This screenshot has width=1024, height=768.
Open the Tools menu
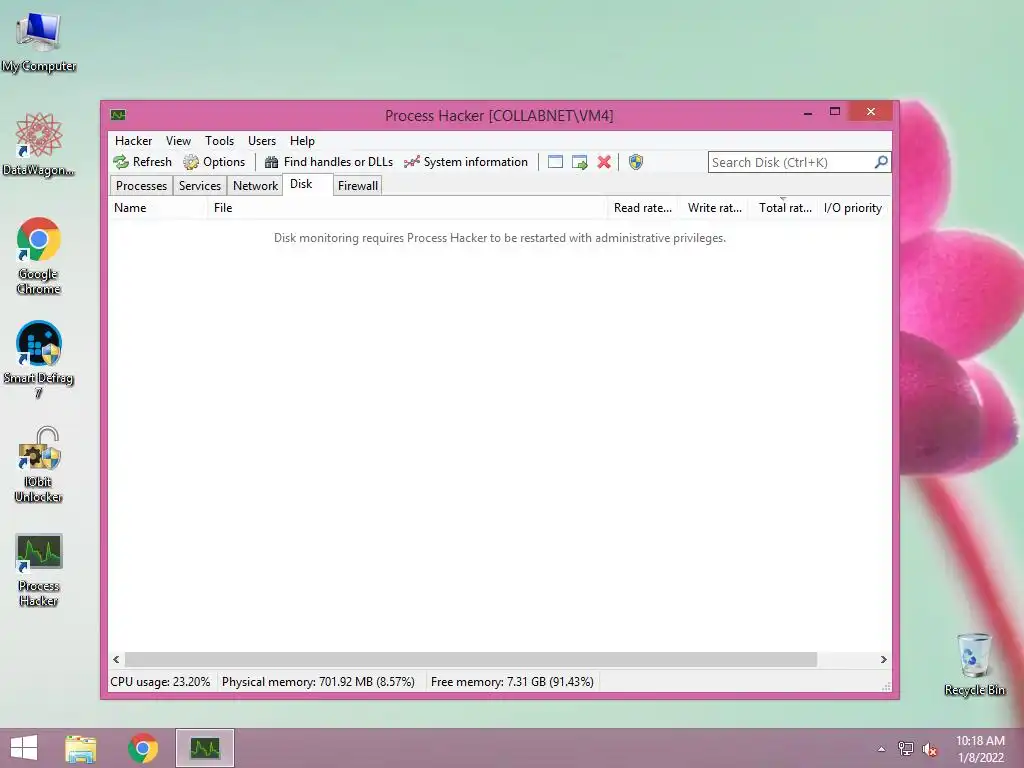tap(219, 140)
